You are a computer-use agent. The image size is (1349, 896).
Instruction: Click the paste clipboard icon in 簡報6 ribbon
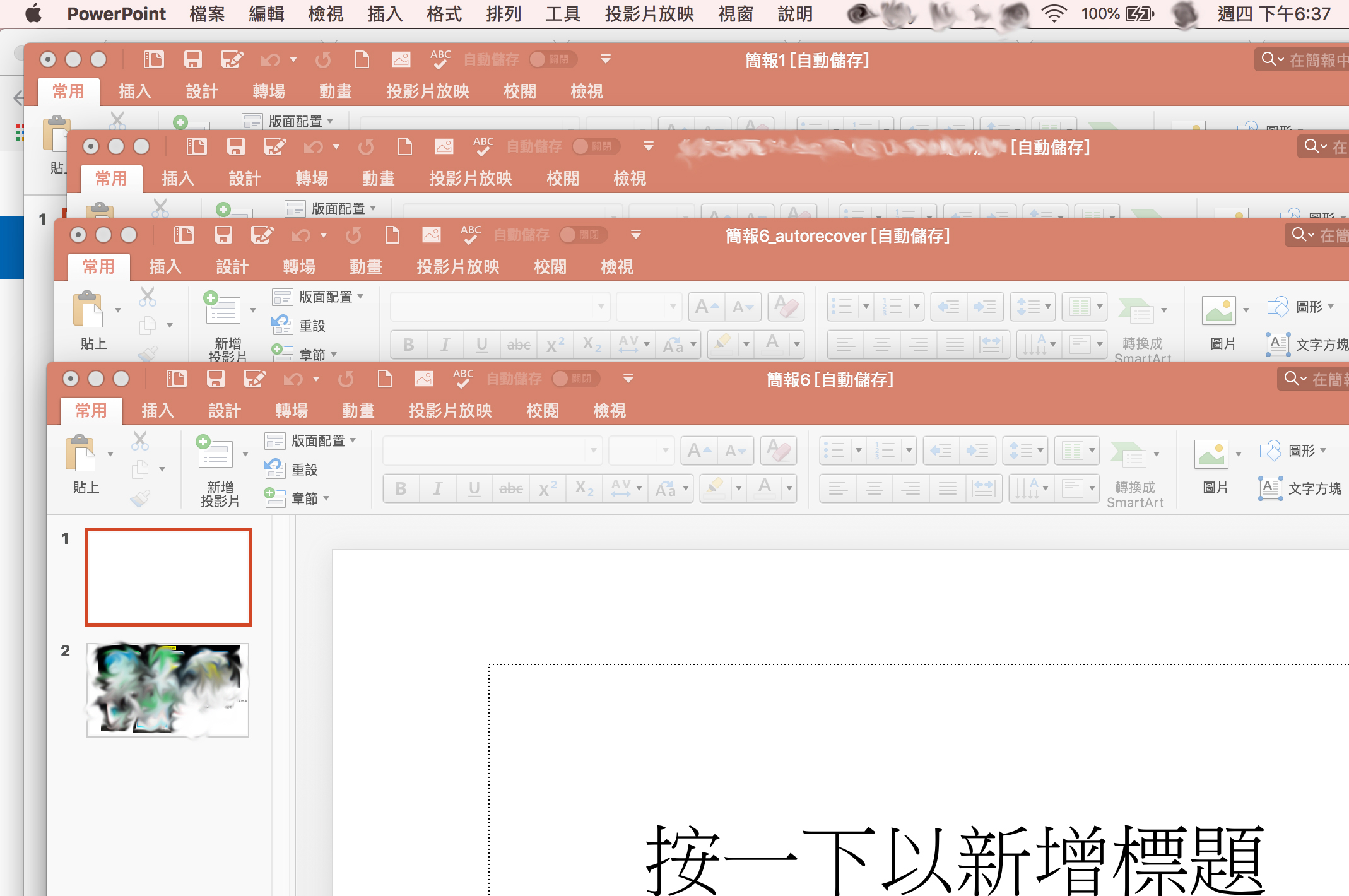point(80,453)
